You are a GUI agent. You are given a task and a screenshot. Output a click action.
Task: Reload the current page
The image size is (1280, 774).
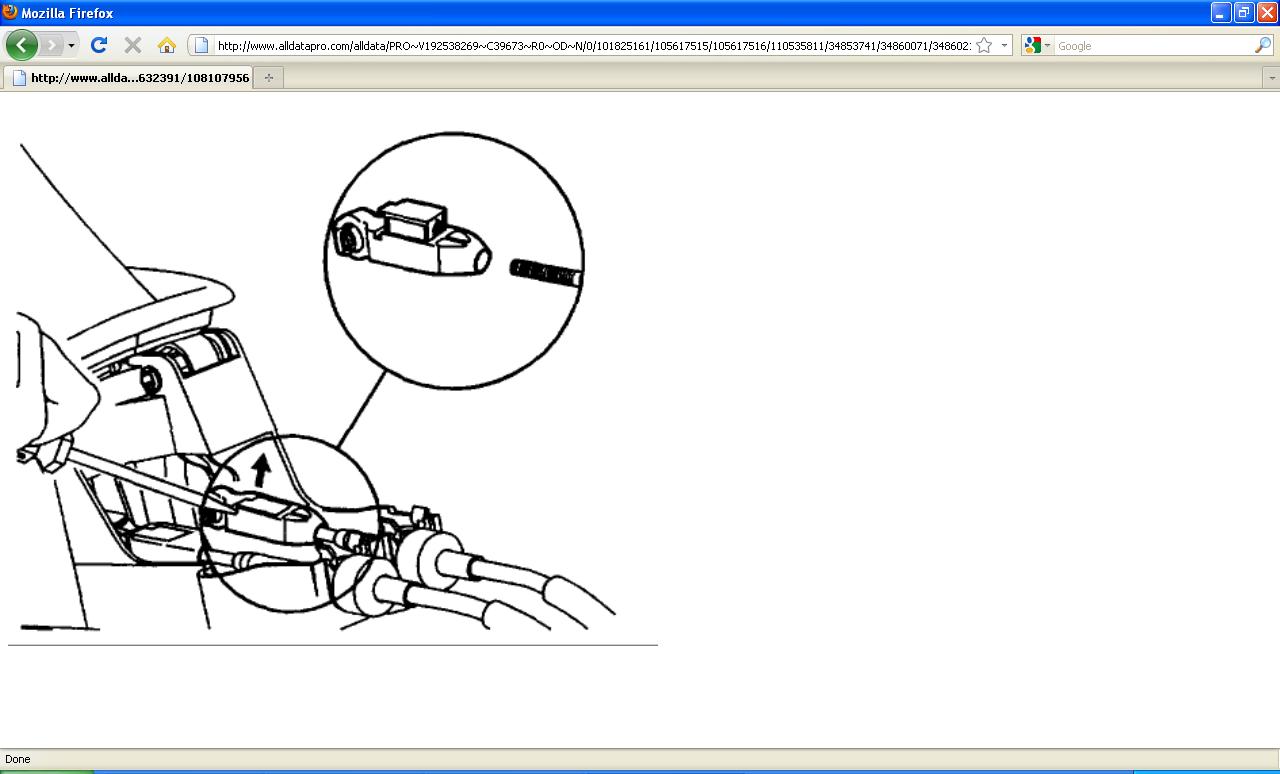[x=98, y=45]
